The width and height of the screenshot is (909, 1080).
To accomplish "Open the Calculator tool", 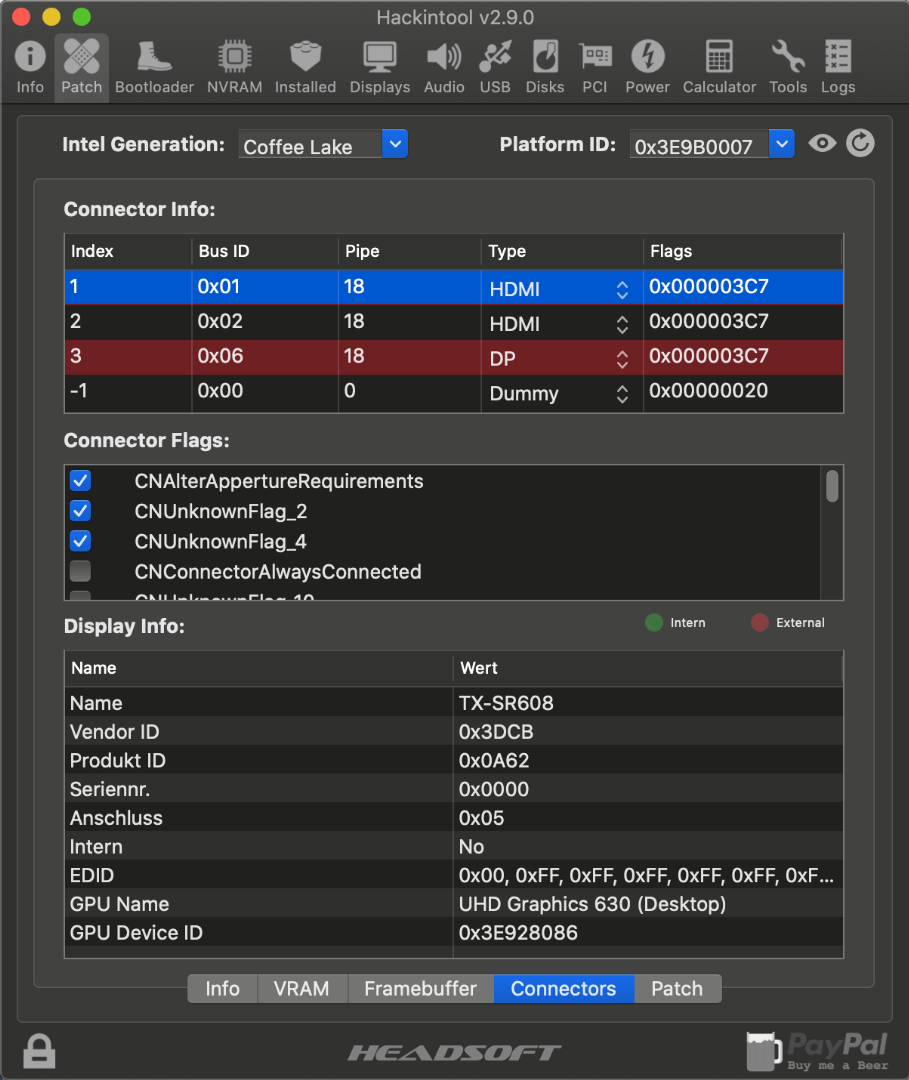I will tap(719, 66).
